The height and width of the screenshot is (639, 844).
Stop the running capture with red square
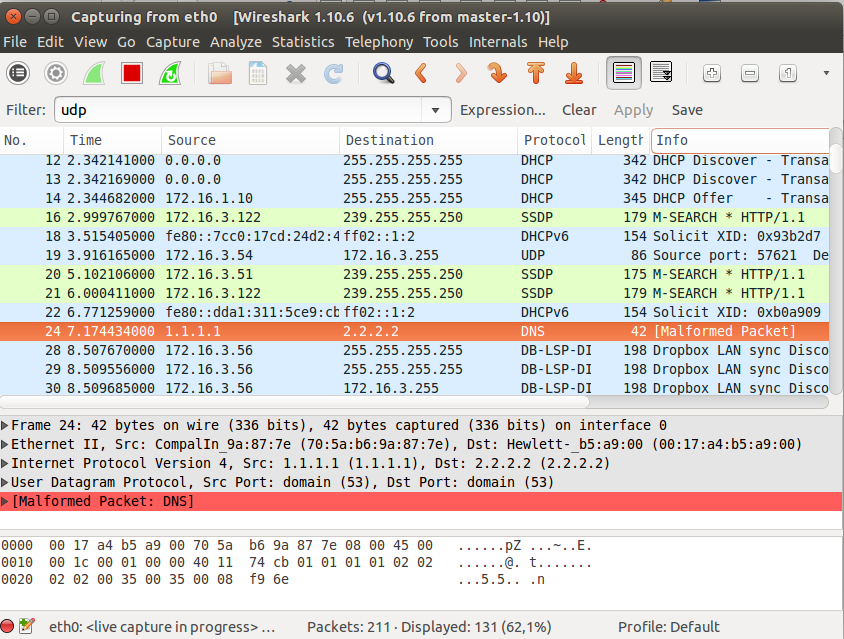(131, 73)
